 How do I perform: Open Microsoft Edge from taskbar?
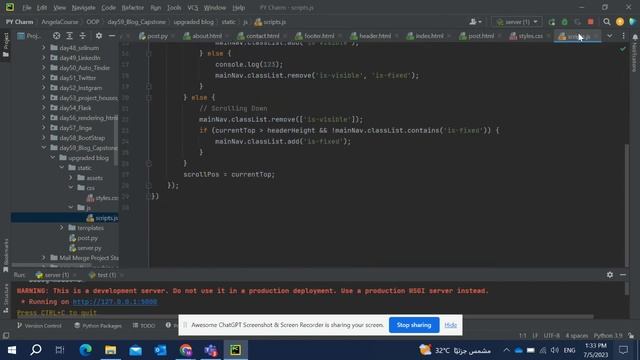[x=85, y=350]
